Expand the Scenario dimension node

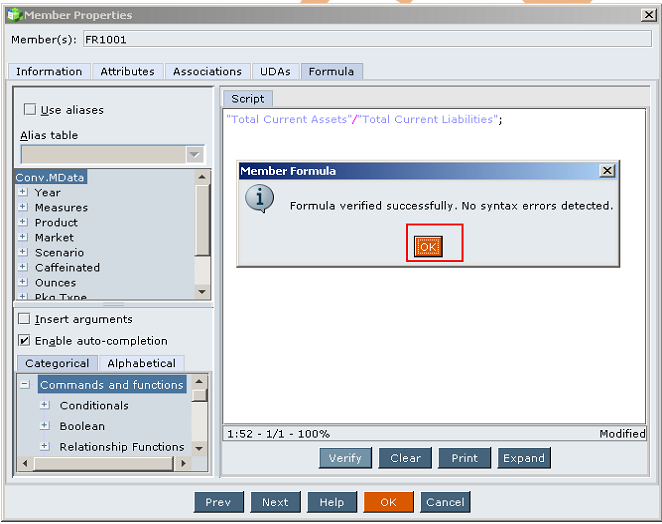tap(23, 252)
